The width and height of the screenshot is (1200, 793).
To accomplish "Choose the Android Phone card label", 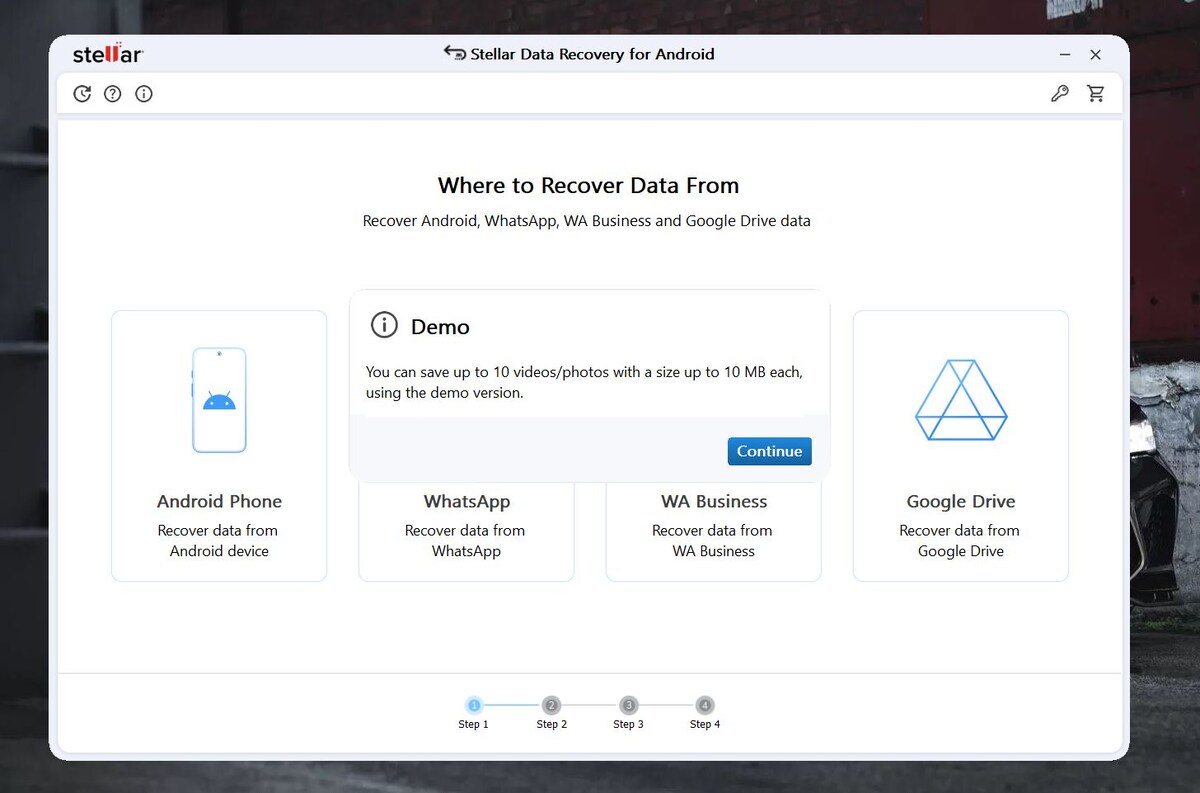I will pos(219,502).
